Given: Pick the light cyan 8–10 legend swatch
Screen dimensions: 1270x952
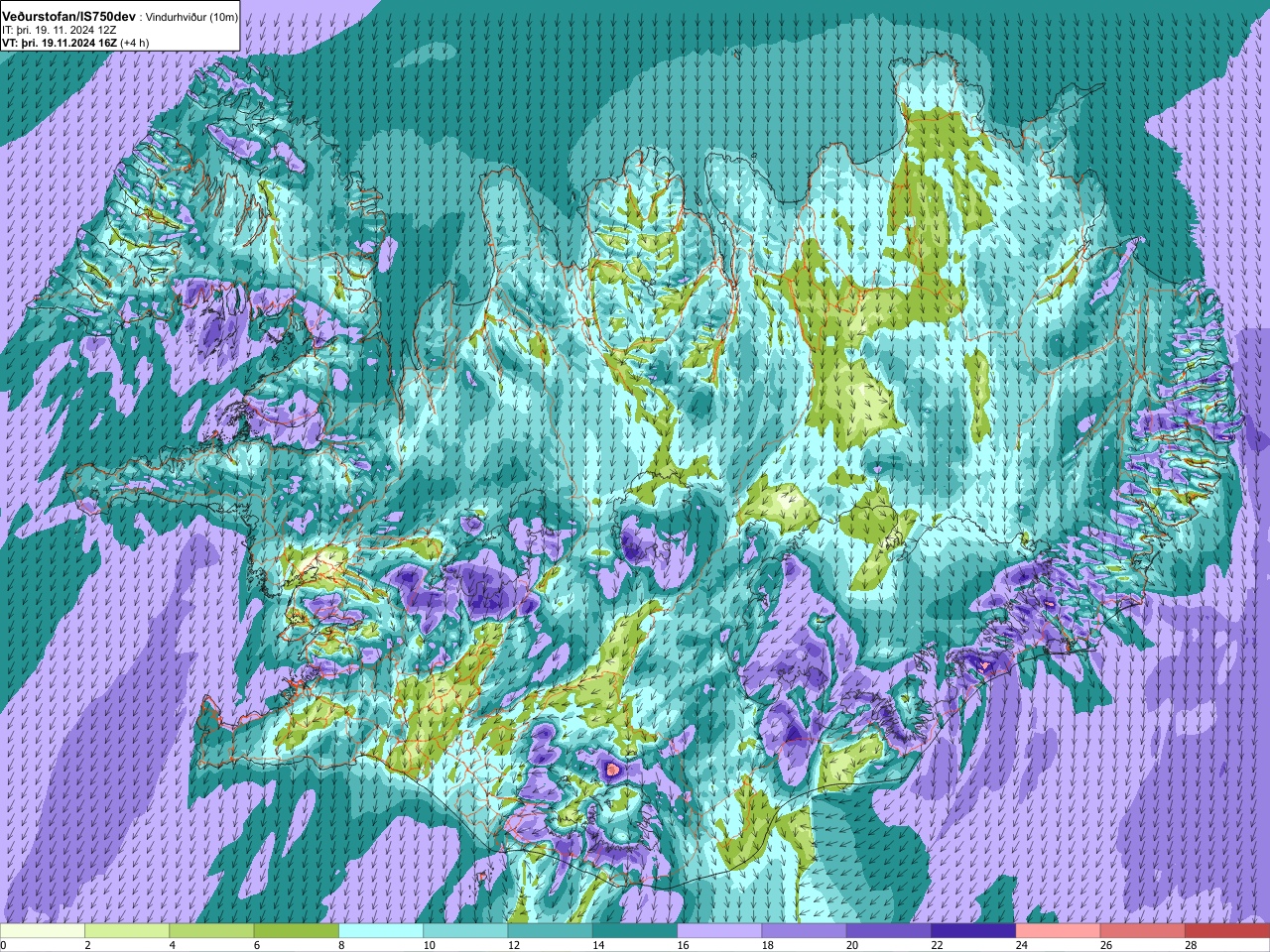Looking at the screenshot, I should (381, 931).
